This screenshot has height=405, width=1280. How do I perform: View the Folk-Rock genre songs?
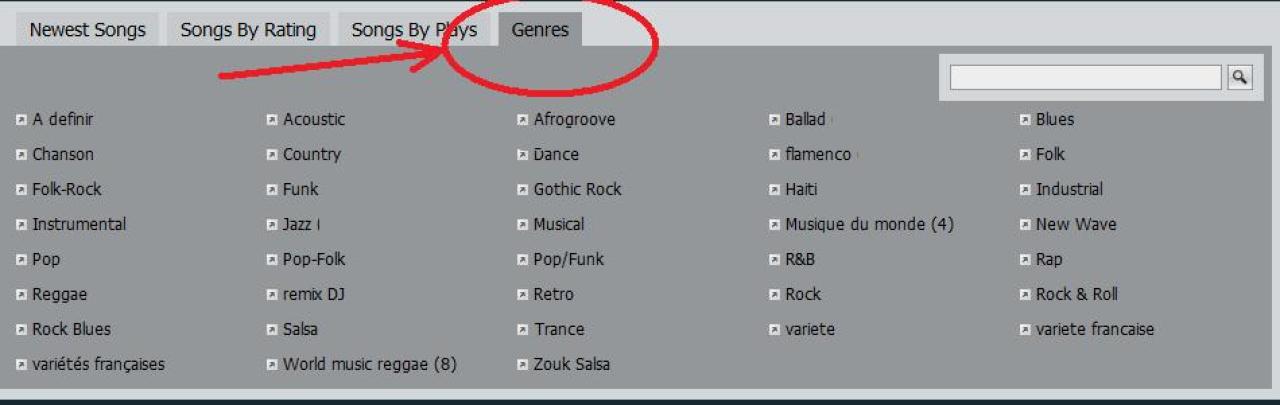(x=67, y=190)
